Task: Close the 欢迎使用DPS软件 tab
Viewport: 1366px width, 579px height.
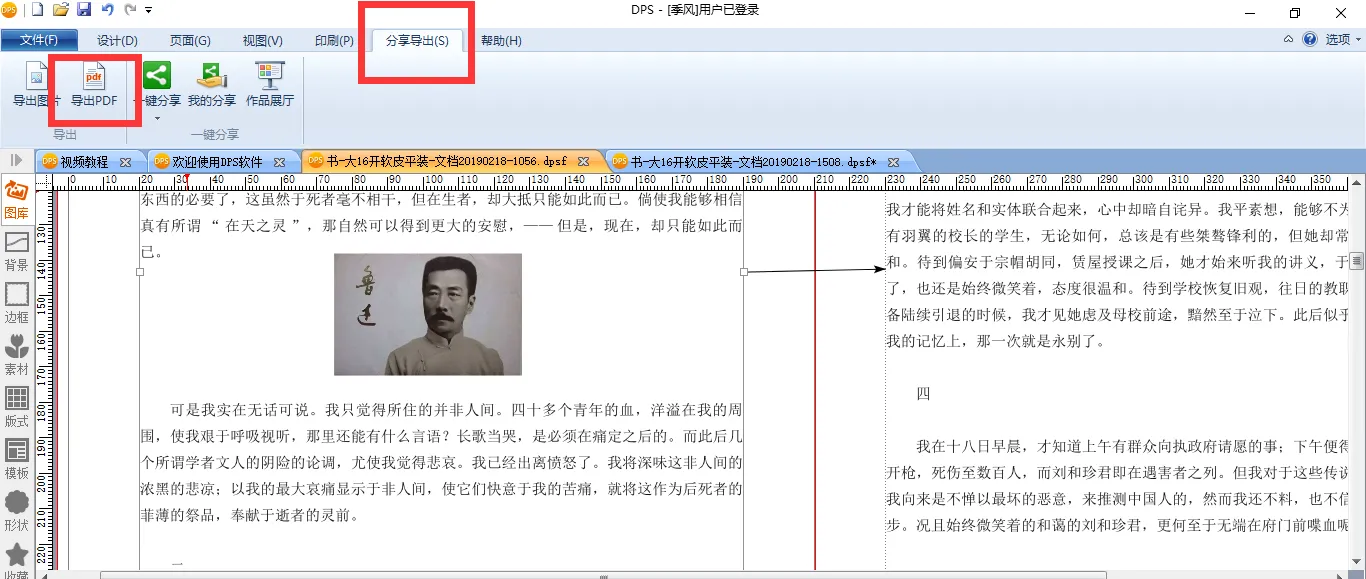Action: click(x=280, y=162)
